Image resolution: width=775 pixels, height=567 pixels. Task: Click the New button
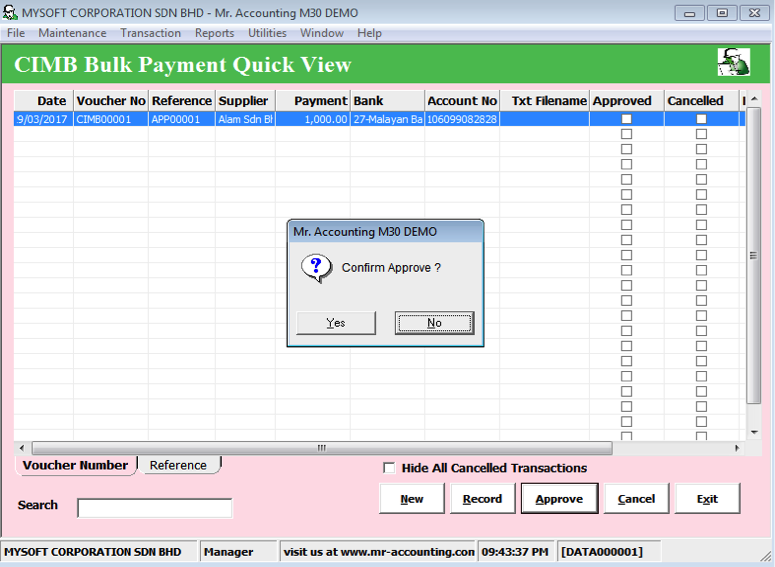[412, 499]
